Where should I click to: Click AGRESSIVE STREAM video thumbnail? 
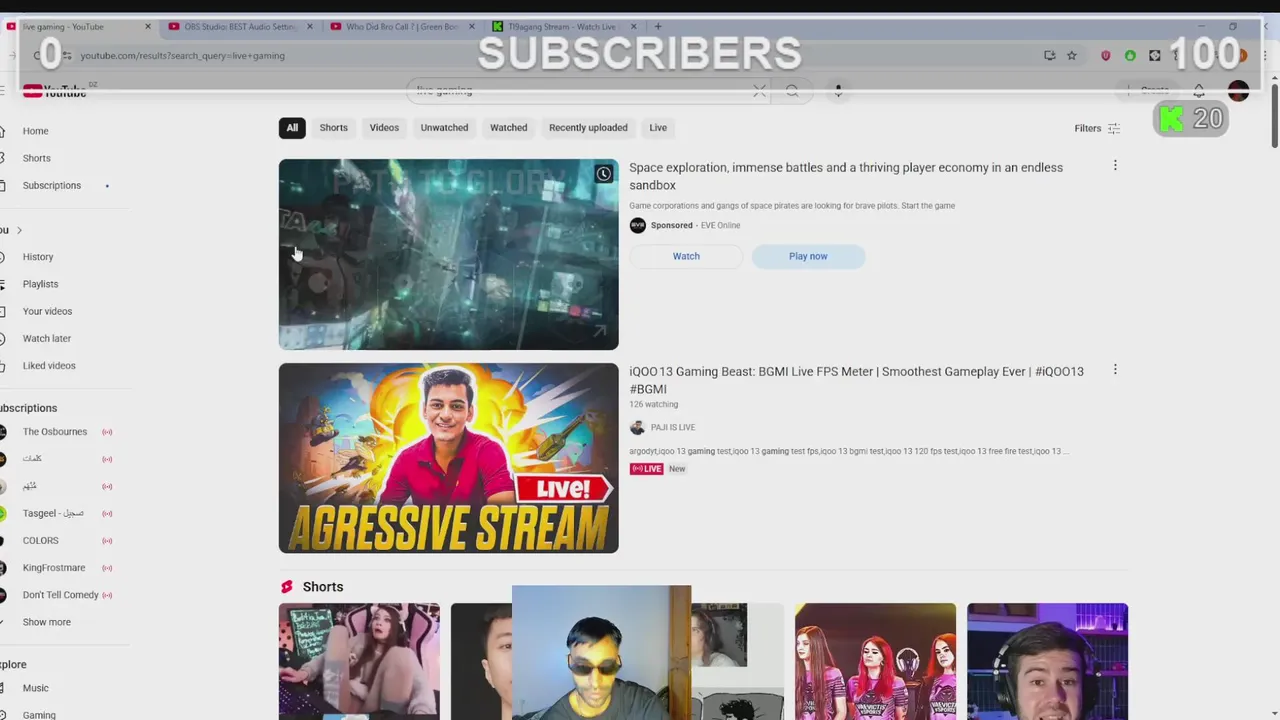pos(448,458)
